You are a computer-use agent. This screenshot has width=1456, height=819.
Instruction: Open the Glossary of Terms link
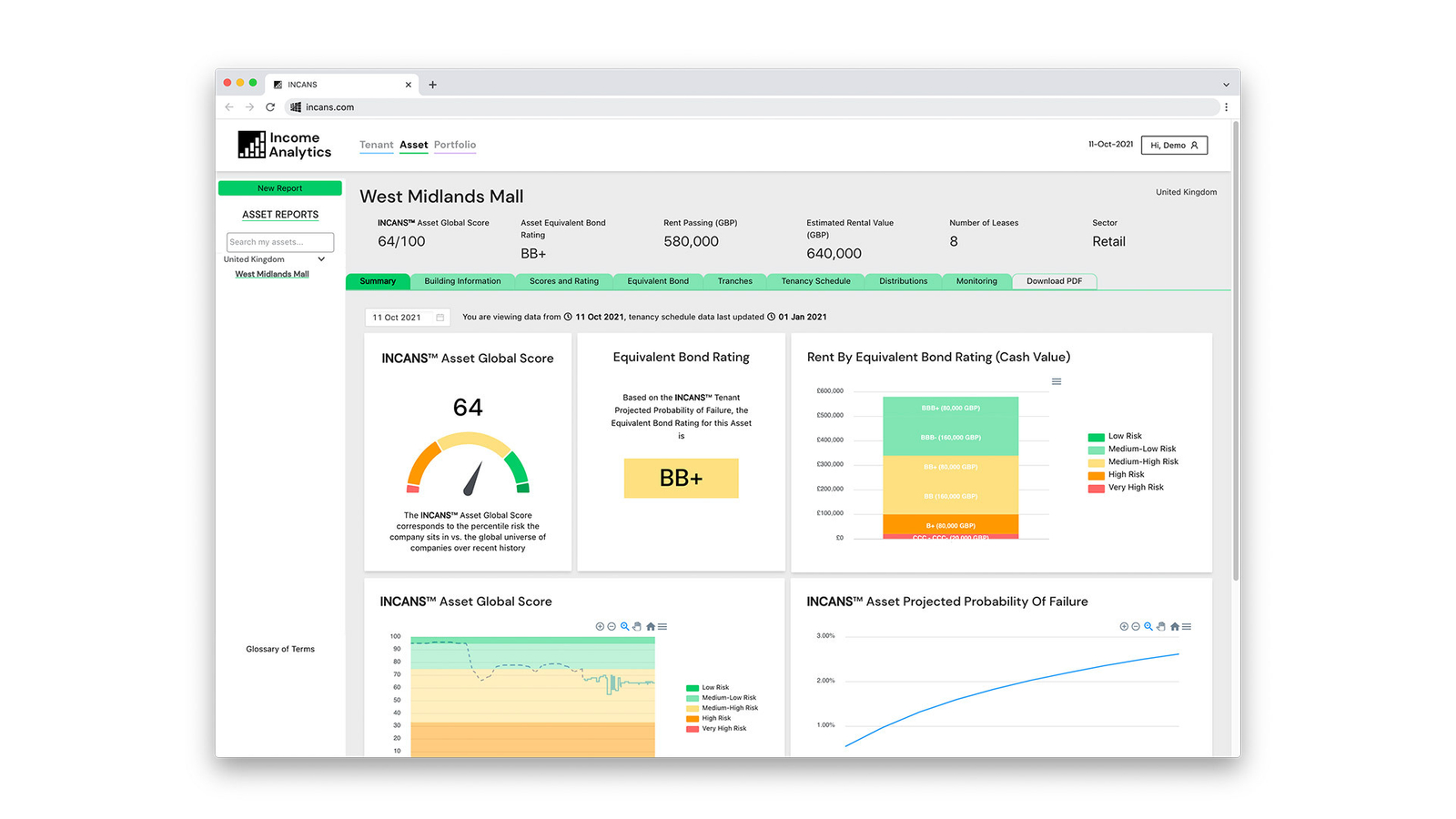pyautogui.click(x=279, y=649)
